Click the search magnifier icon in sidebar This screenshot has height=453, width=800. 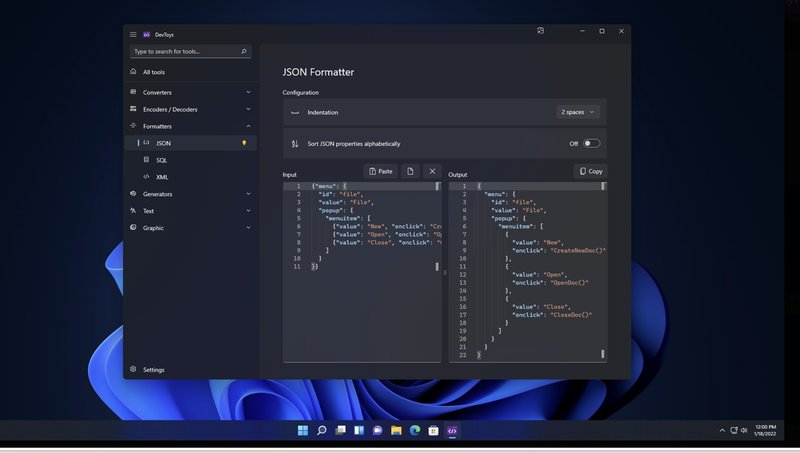(244, 51)
